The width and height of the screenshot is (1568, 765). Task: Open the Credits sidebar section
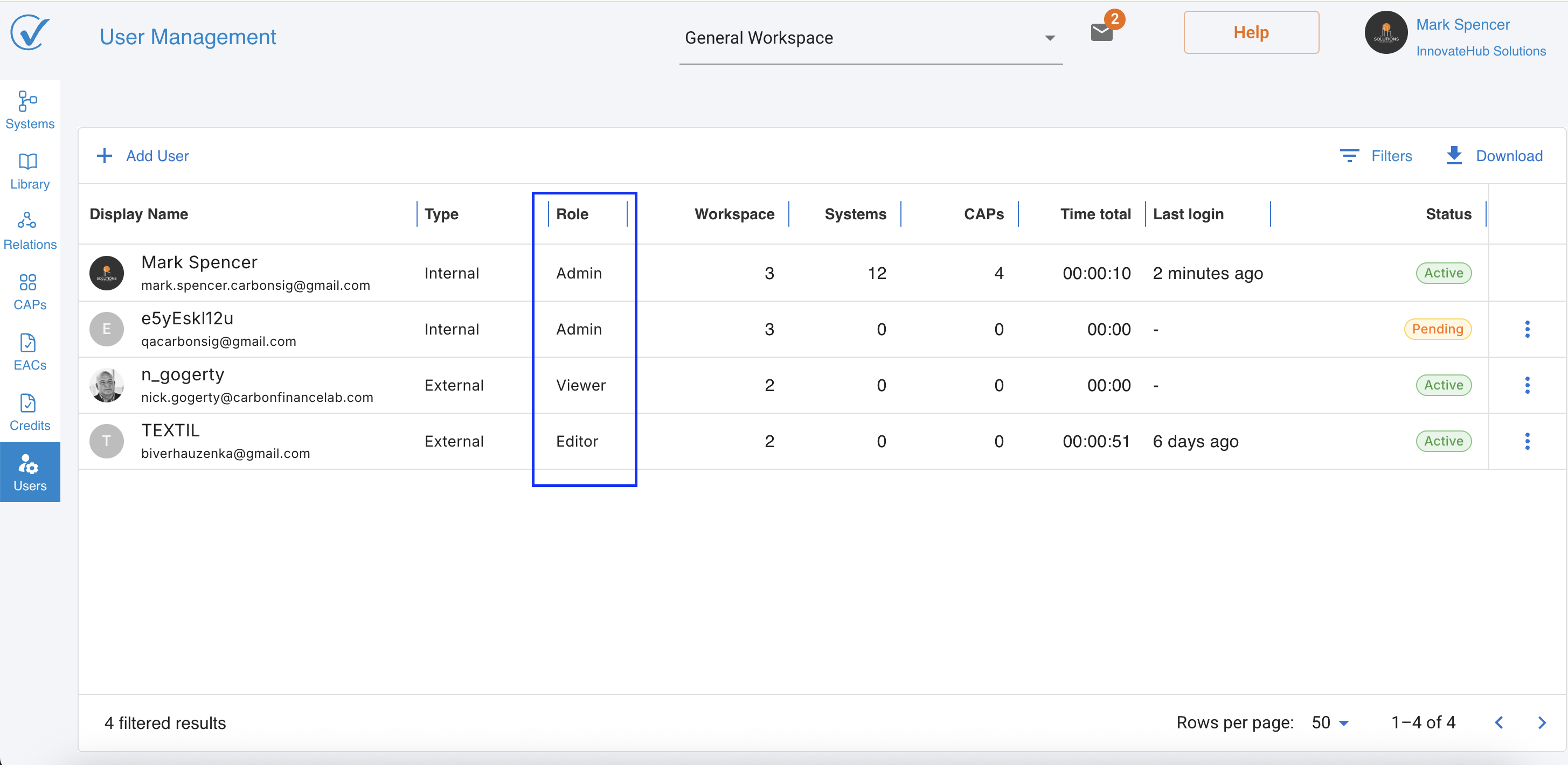29,412
